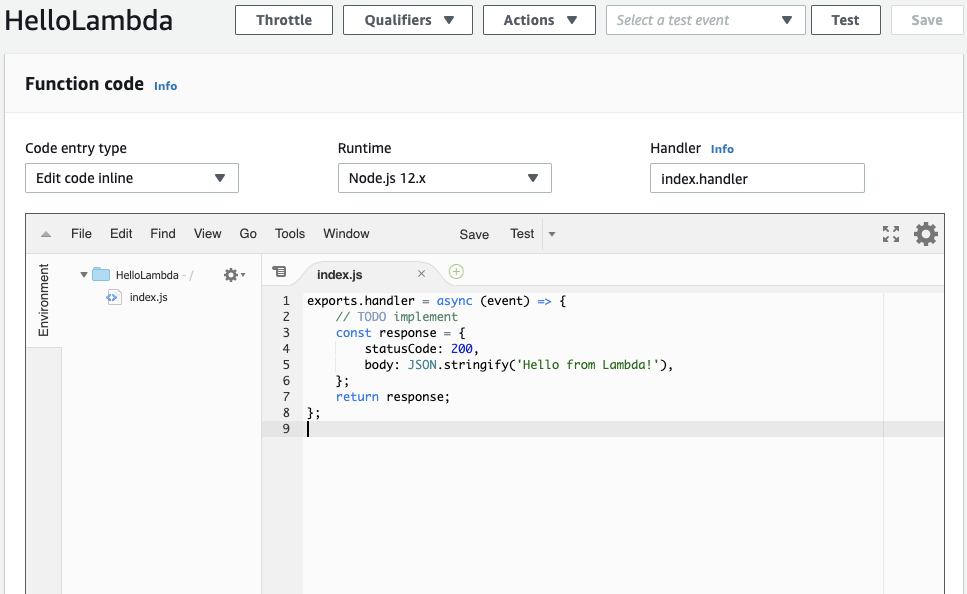The image size is (967, 594).
Task: Open the Function code Info link
Action: pyautogui.click(x=165, y=86)
